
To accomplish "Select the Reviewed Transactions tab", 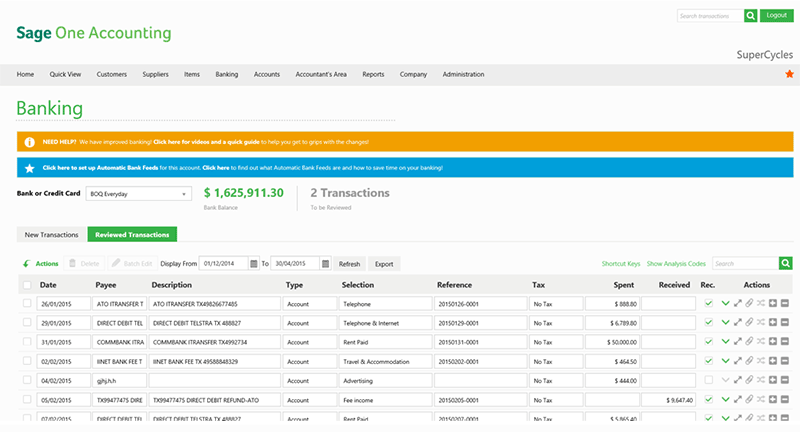I will (x=132, y=235).
